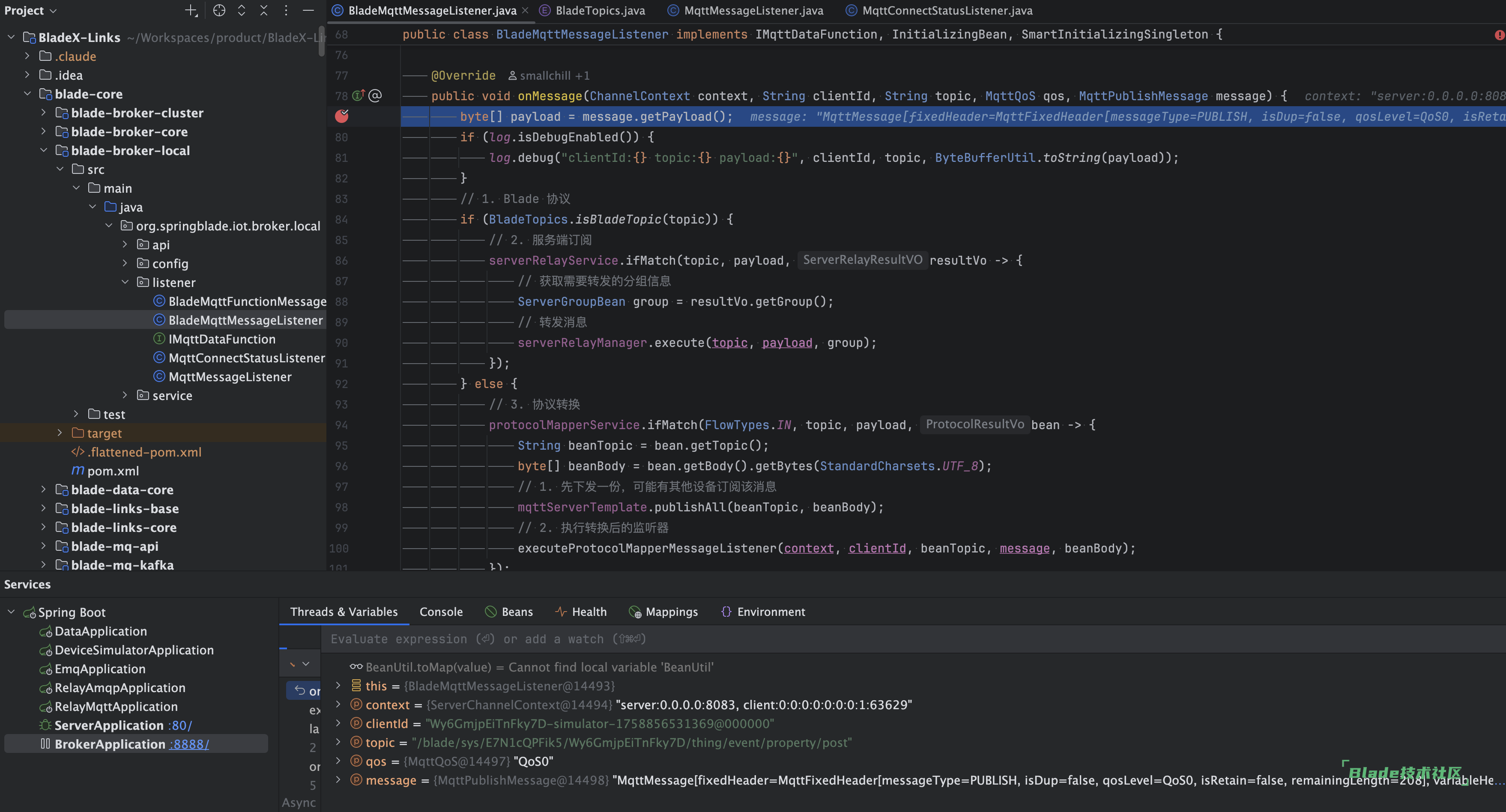The image size is (1506, 812).
Task: Click the frames filter dropdown arrow
Action: pos(306,663)
